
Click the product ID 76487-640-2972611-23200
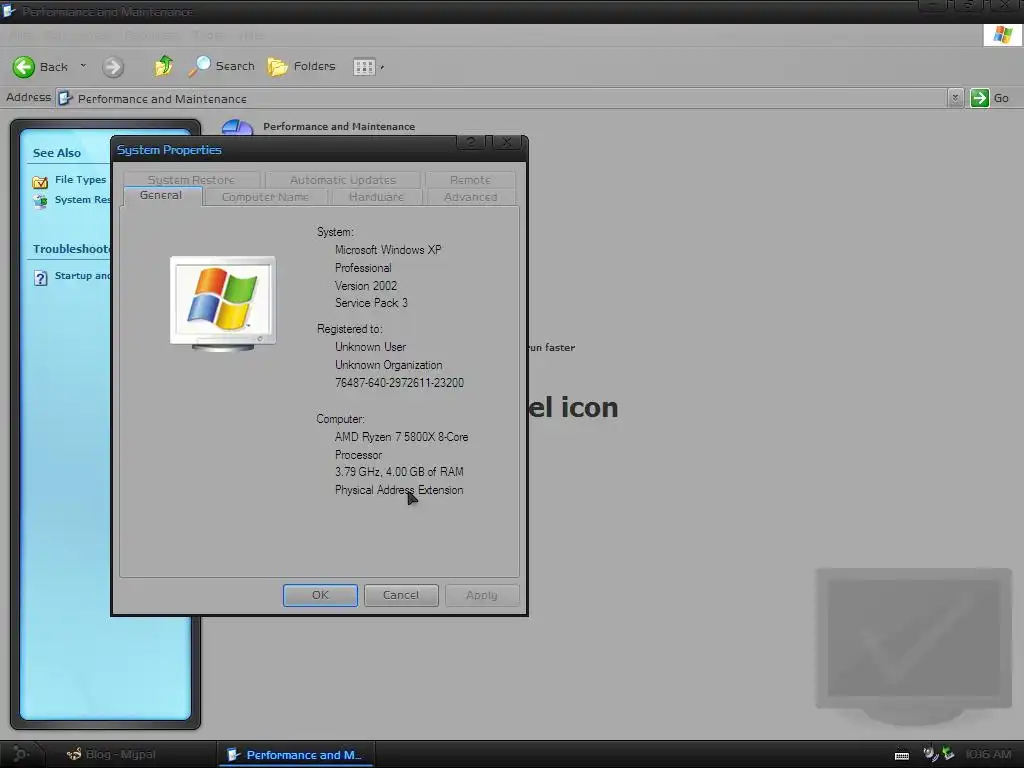pos(399,383)
